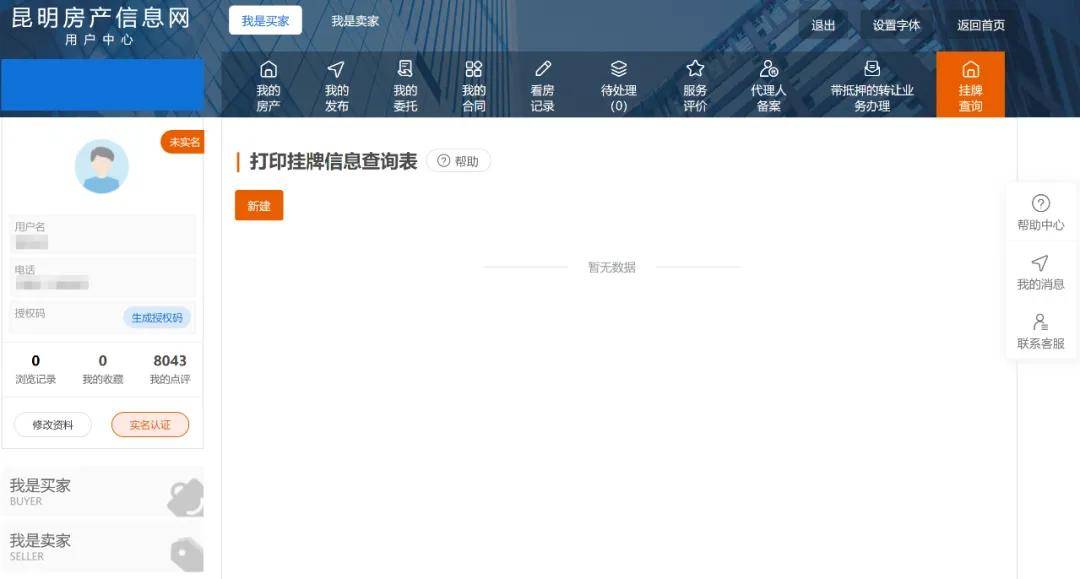This screenshot has width=1080, height=579.
Task: Click 实名认证 button
Action: 150,425
